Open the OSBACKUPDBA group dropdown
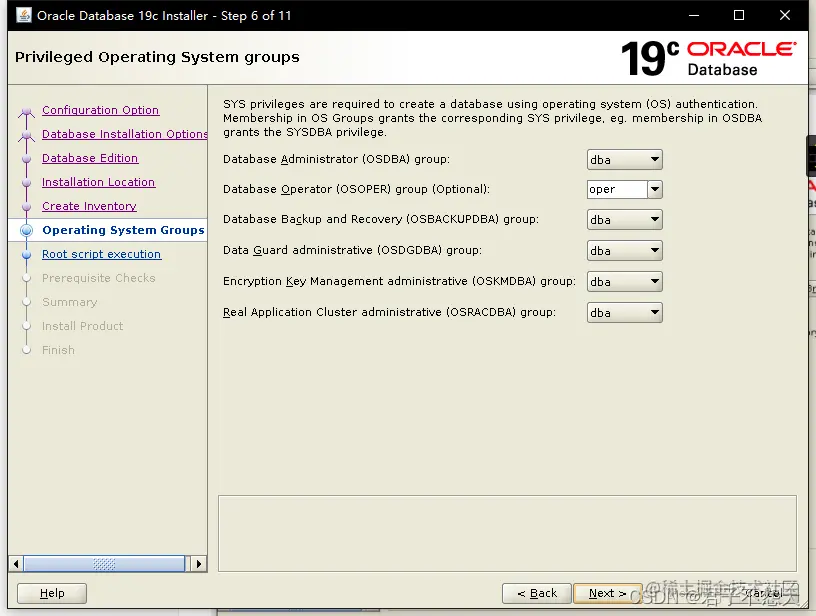Screen dimensions: 816x616 (x=624, y=220)
